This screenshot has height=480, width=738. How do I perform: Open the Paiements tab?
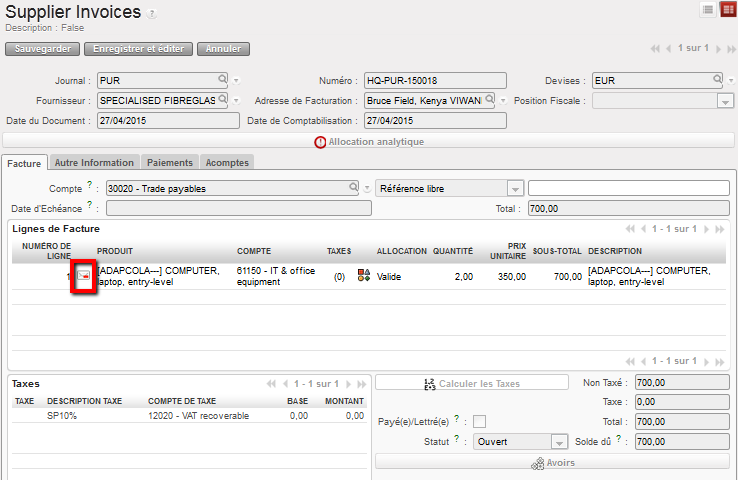170,162
